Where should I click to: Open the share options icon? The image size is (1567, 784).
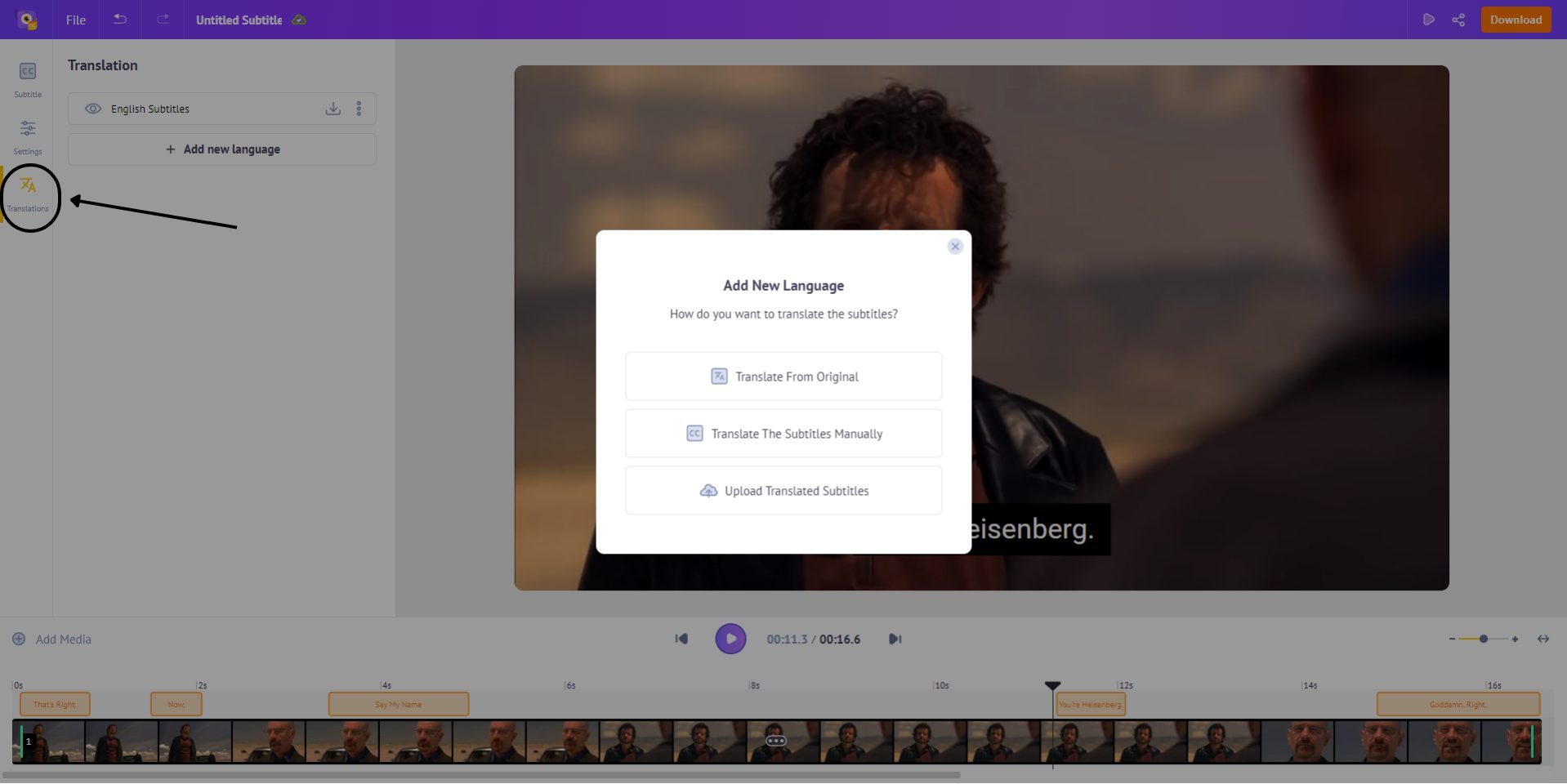[x=1458, y=20]
